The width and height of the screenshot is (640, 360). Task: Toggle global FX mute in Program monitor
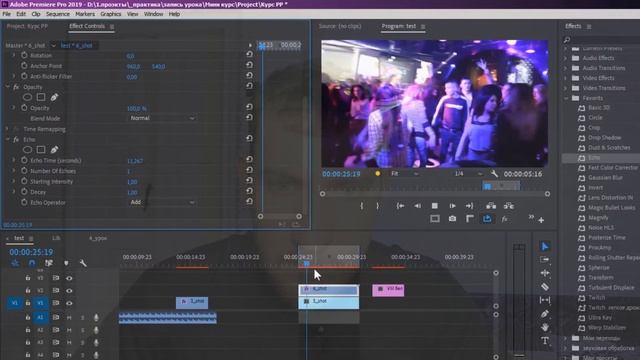pyautogui.click(x=504, y=219)
